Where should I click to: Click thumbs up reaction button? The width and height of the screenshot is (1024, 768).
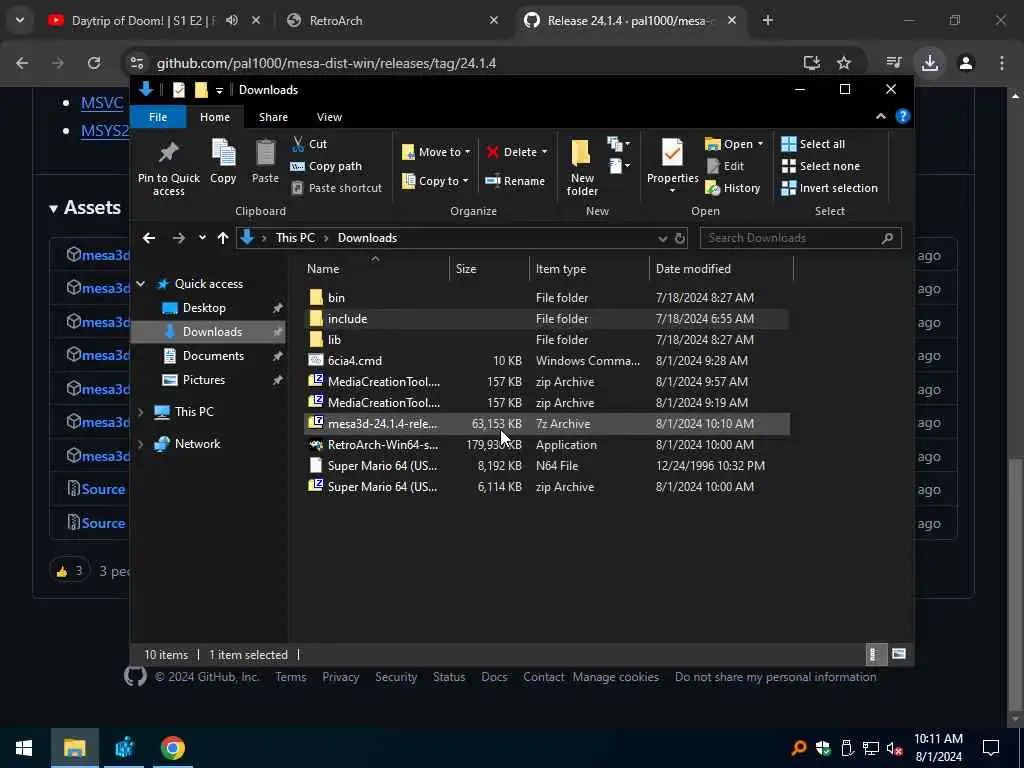69,571
